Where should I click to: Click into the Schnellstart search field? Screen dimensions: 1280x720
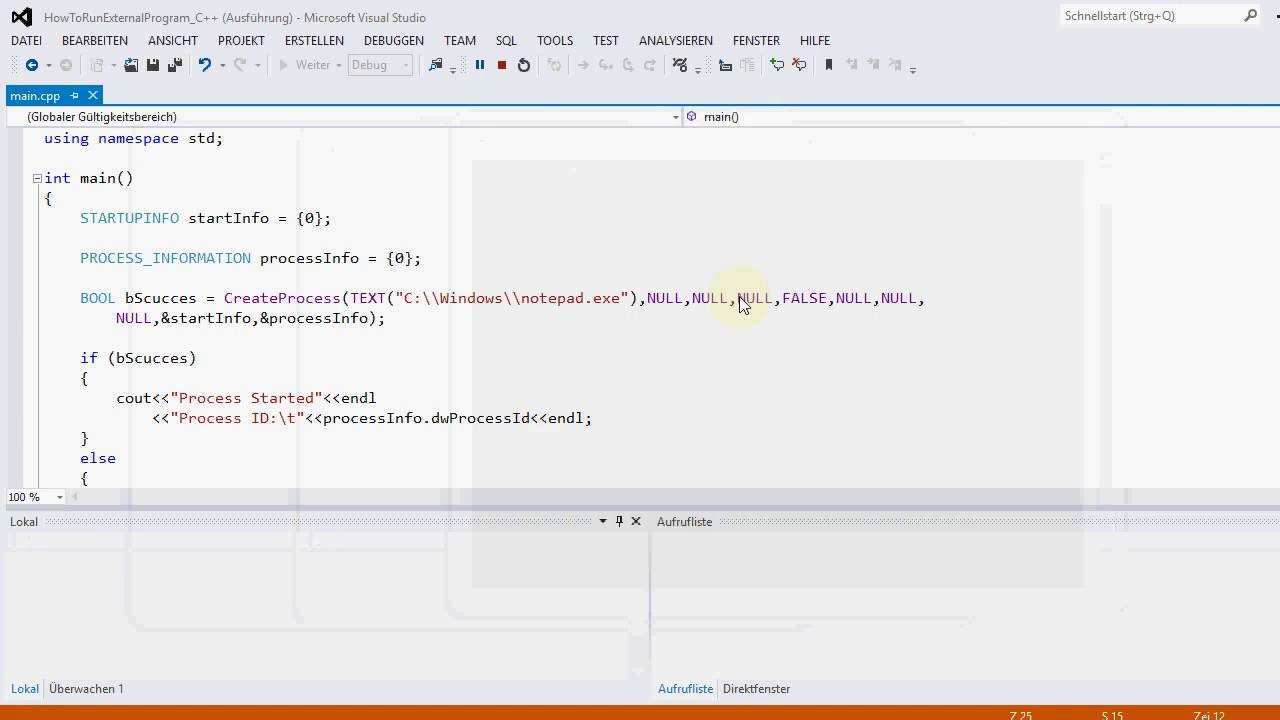[1148, 16]
